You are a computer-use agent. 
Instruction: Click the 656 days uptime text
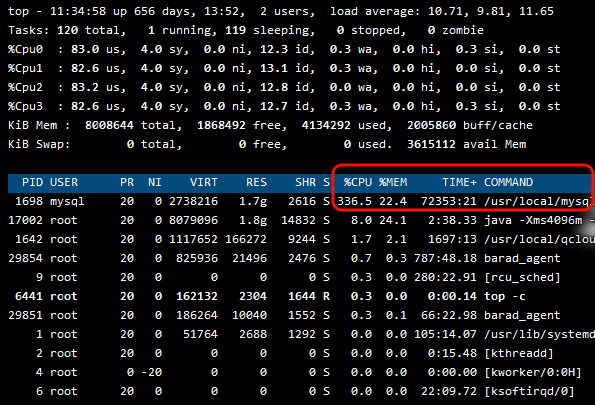point(162,12)
